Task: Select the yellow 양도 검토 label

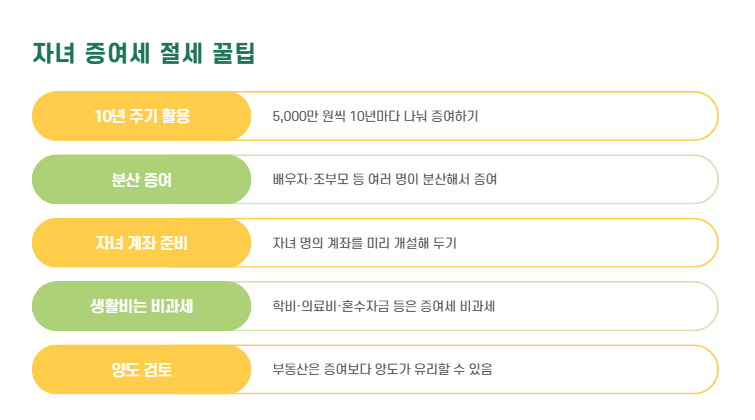Action: click(142, 369)
